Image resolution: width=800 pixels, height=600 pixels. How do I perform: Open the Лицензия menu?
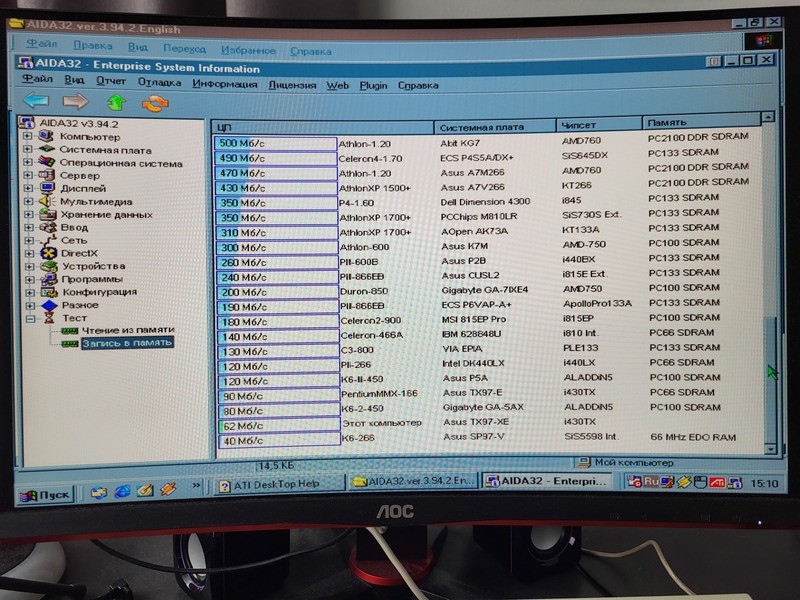click(x=292, y=85)
